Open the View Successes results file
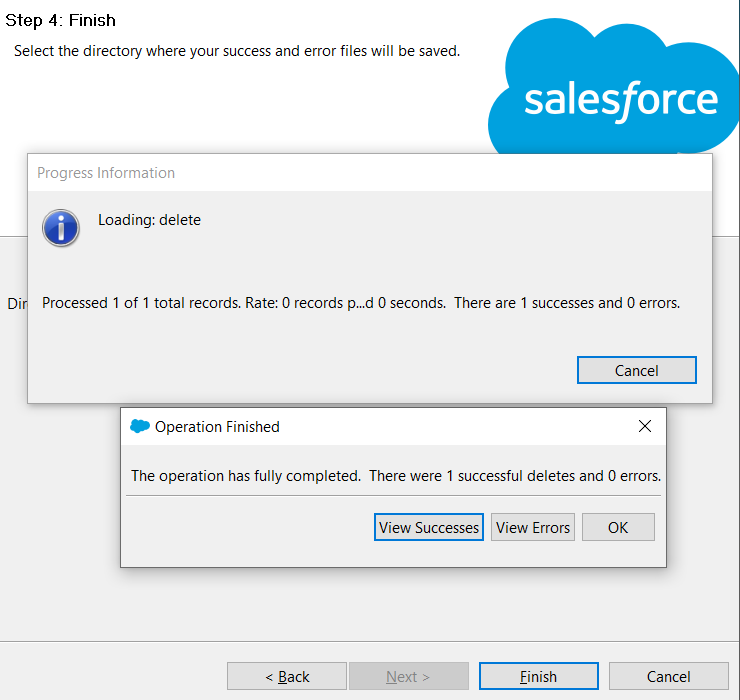 tap(429, 527)
